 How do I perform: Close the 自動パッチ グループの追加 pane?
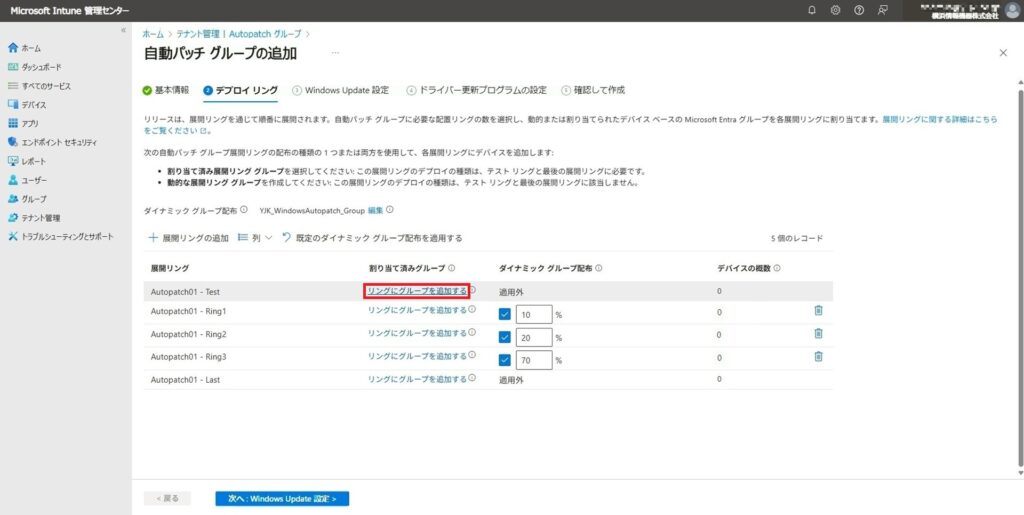tap(1003, 53)
